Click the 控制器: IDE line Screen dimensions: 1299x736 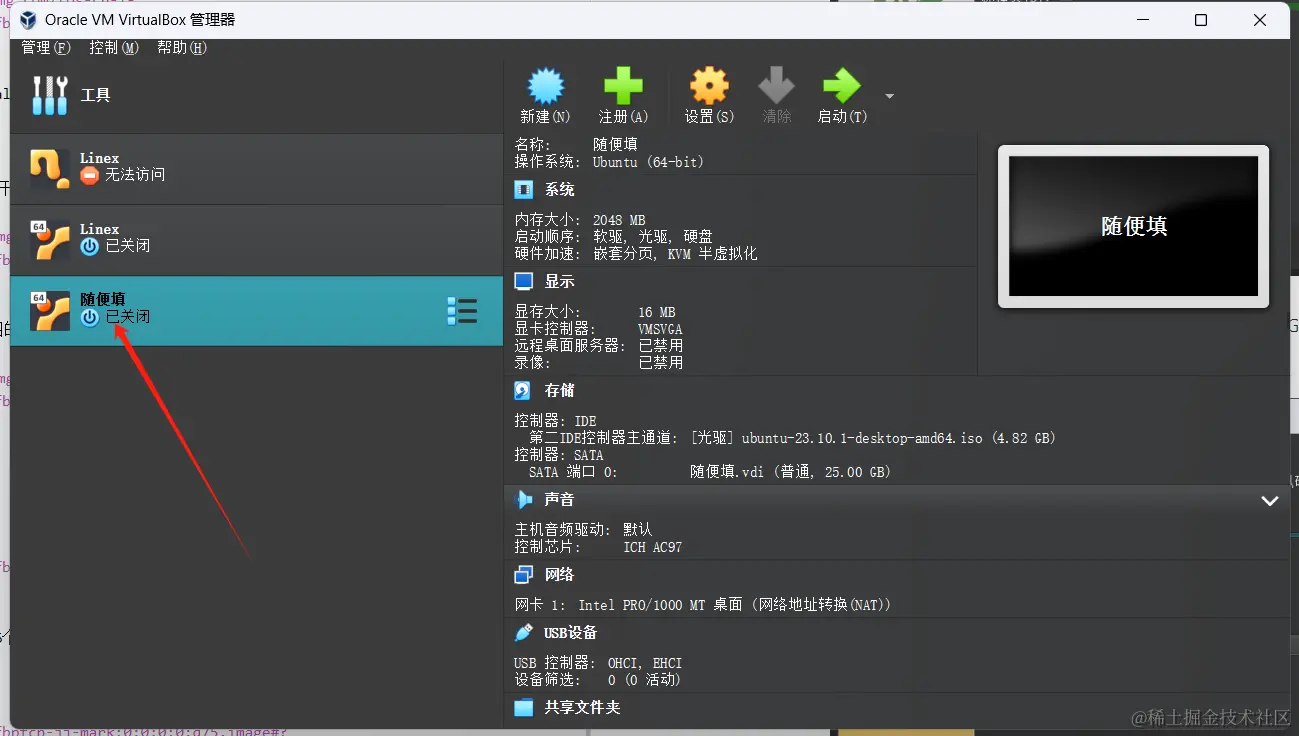555,422
